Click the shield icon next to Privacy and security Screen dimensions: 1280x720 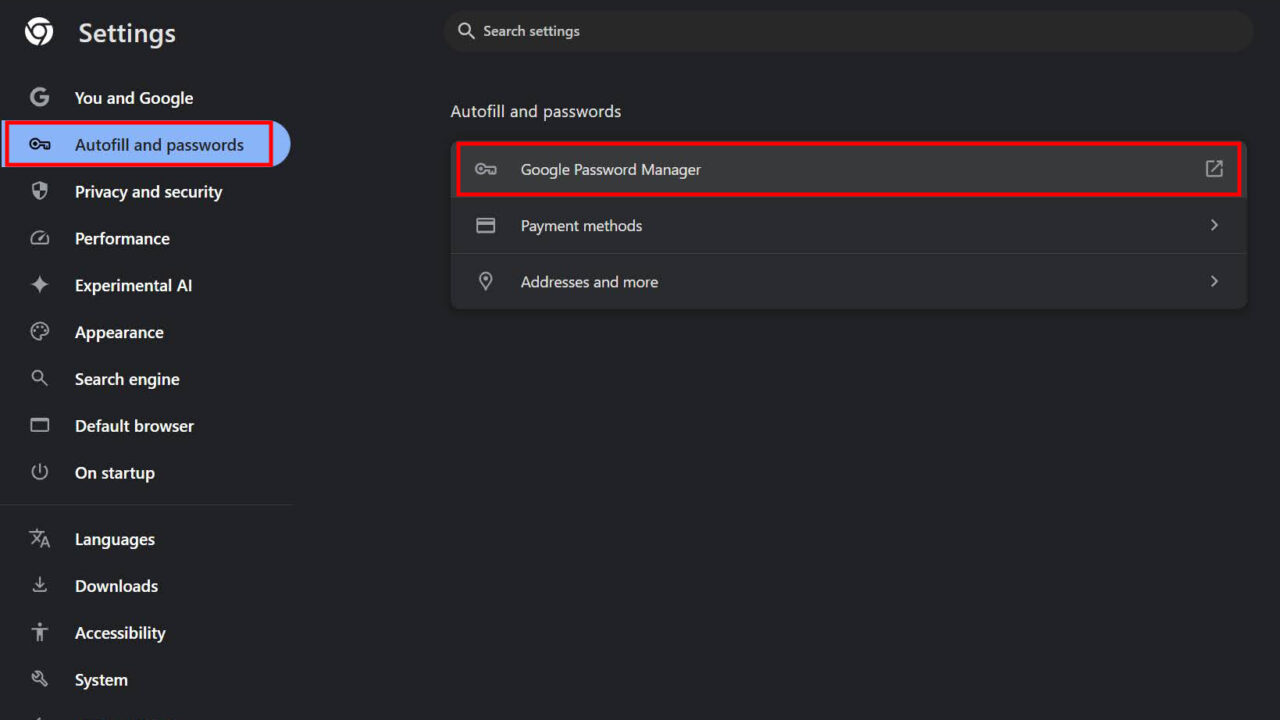pyautogui.click(x=40, y=191)
